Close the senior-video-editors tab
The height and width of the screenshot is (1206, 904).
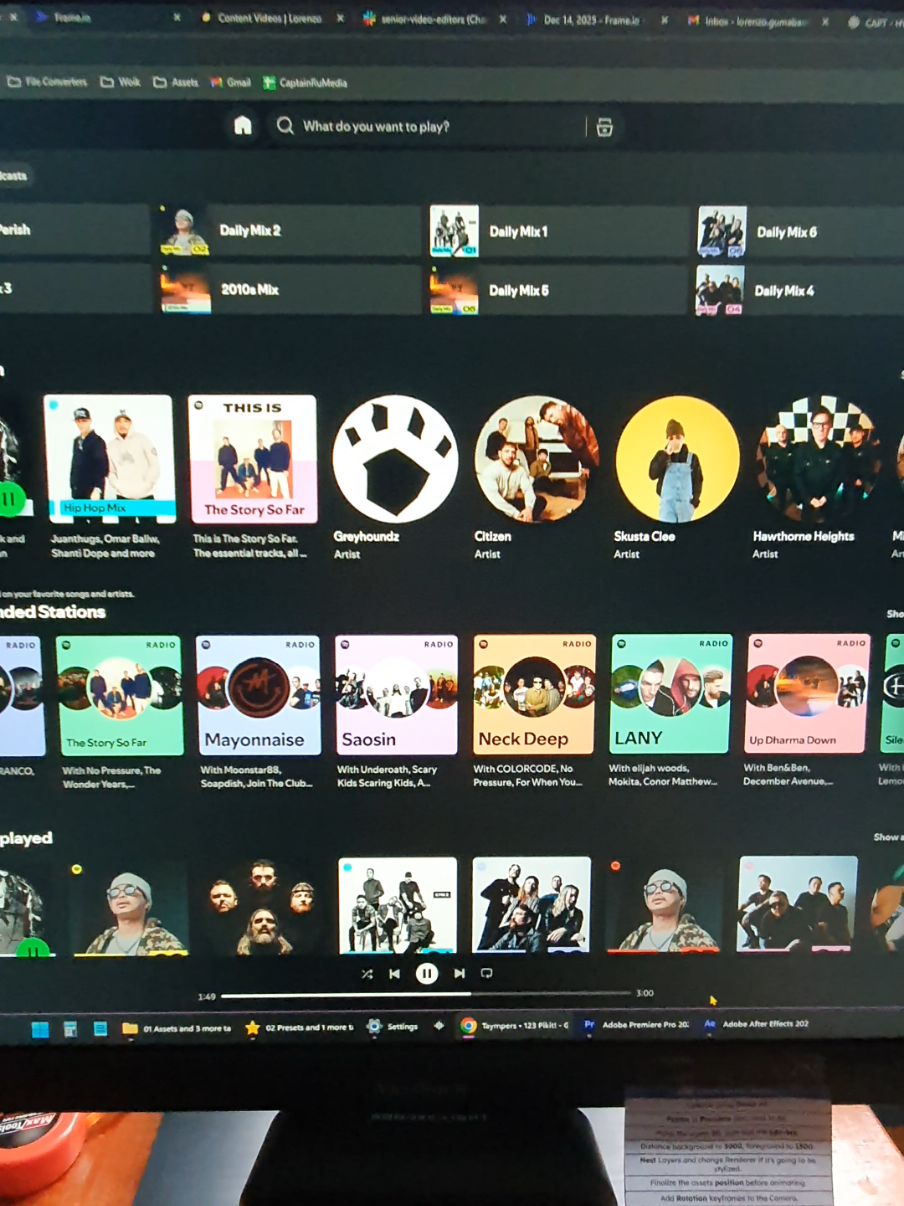[502, 19]
